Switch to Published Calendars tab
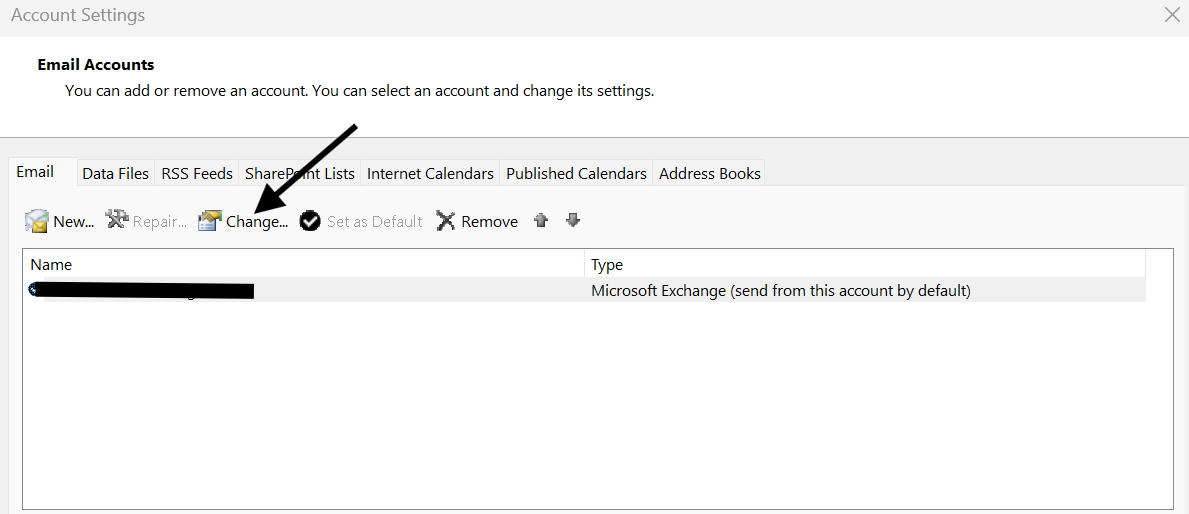This screenshot has height=514, width=1189. (576, 174)
